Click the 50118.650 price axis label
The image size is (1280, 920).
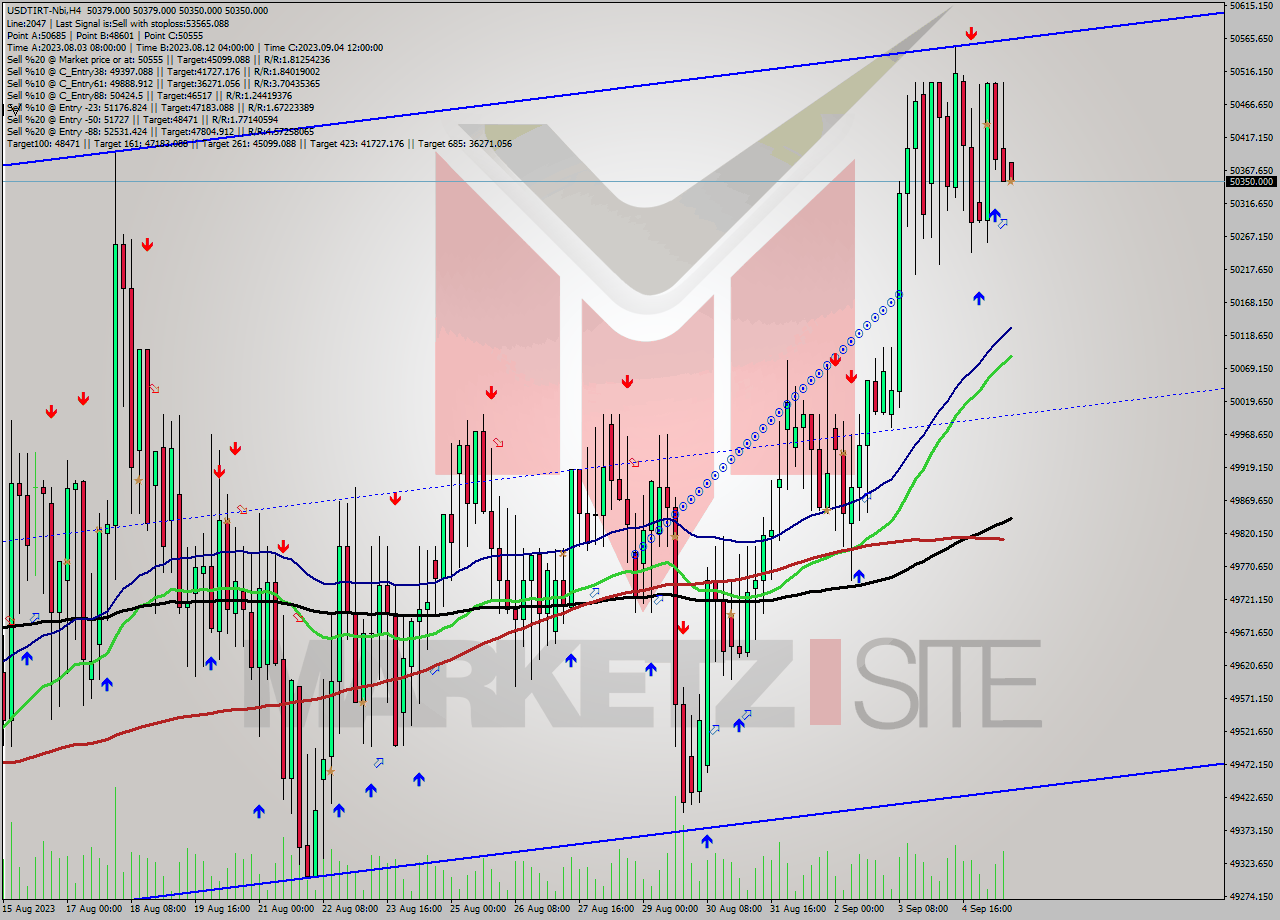click(1251, 336)
